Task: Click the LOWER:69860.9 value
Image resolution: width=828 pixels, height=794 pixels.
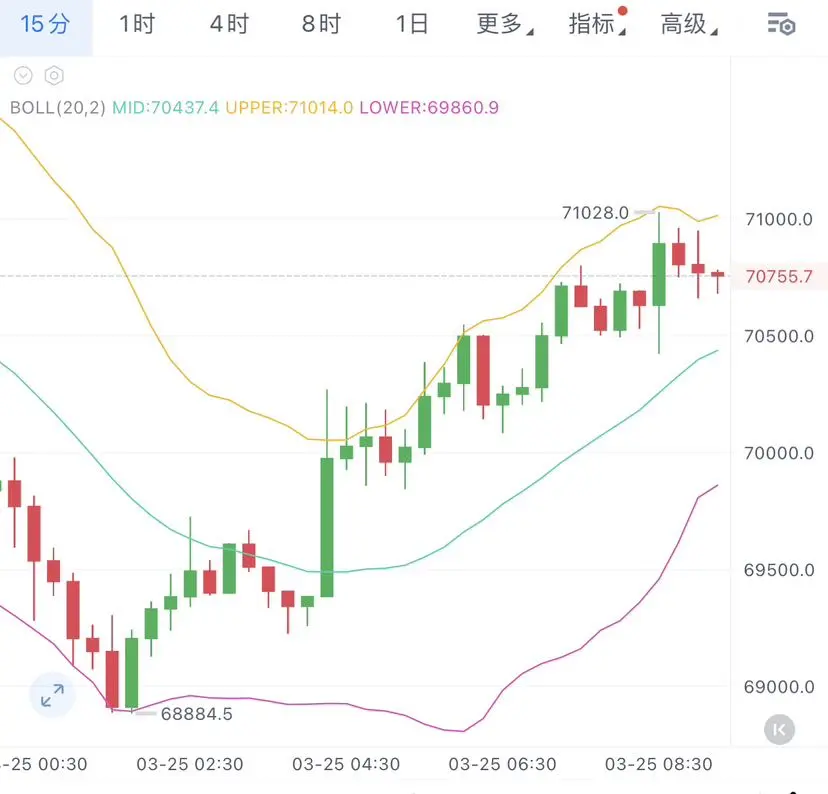Action: point(429,108)
